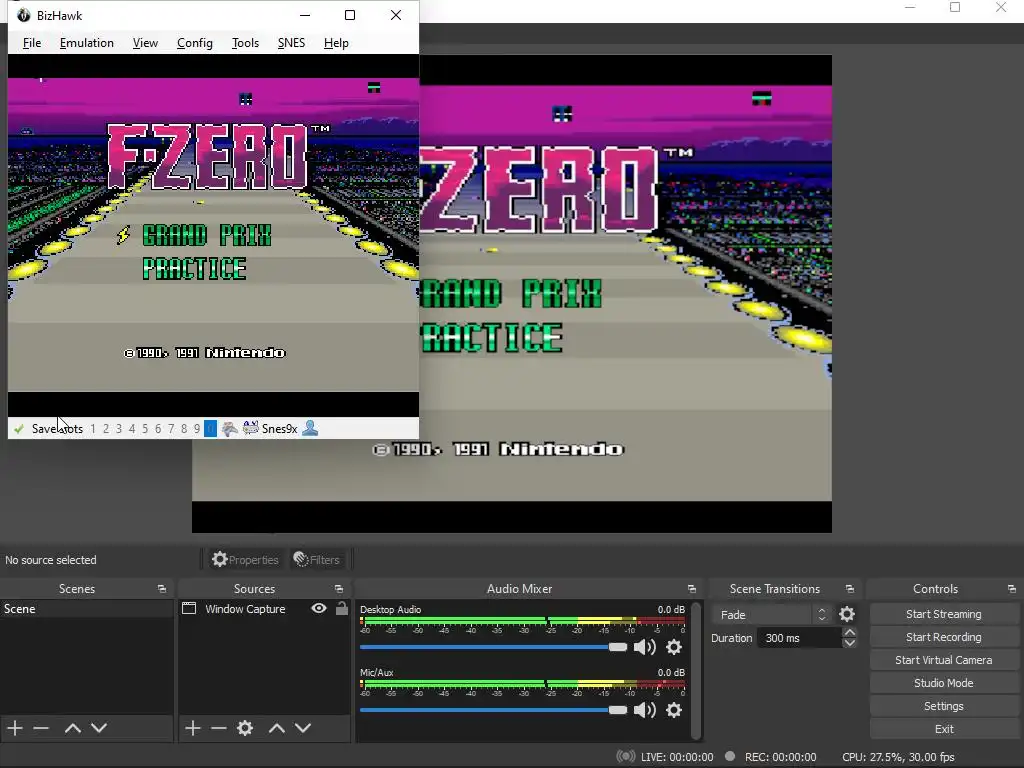Decrease transition duration with down arrow
Image resolution: width=1024 pixels, height=768 pixels.
849,643
